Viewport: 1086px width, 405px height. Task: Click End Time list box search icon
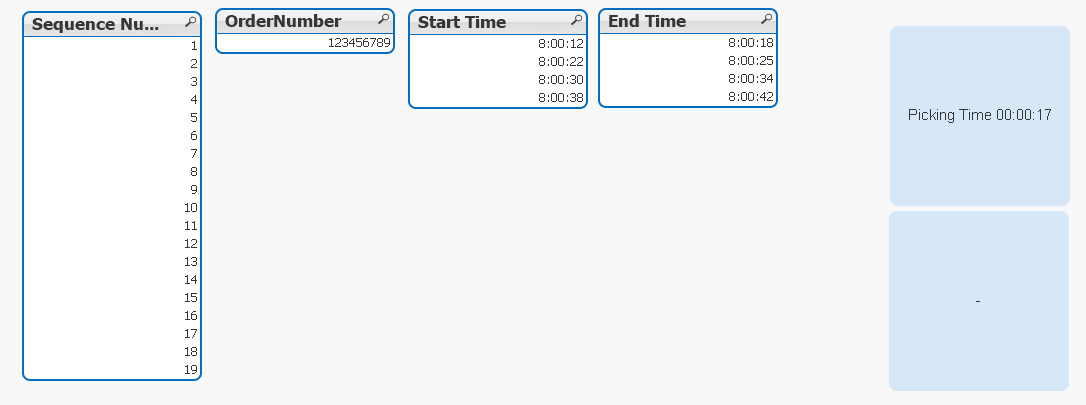766,19
